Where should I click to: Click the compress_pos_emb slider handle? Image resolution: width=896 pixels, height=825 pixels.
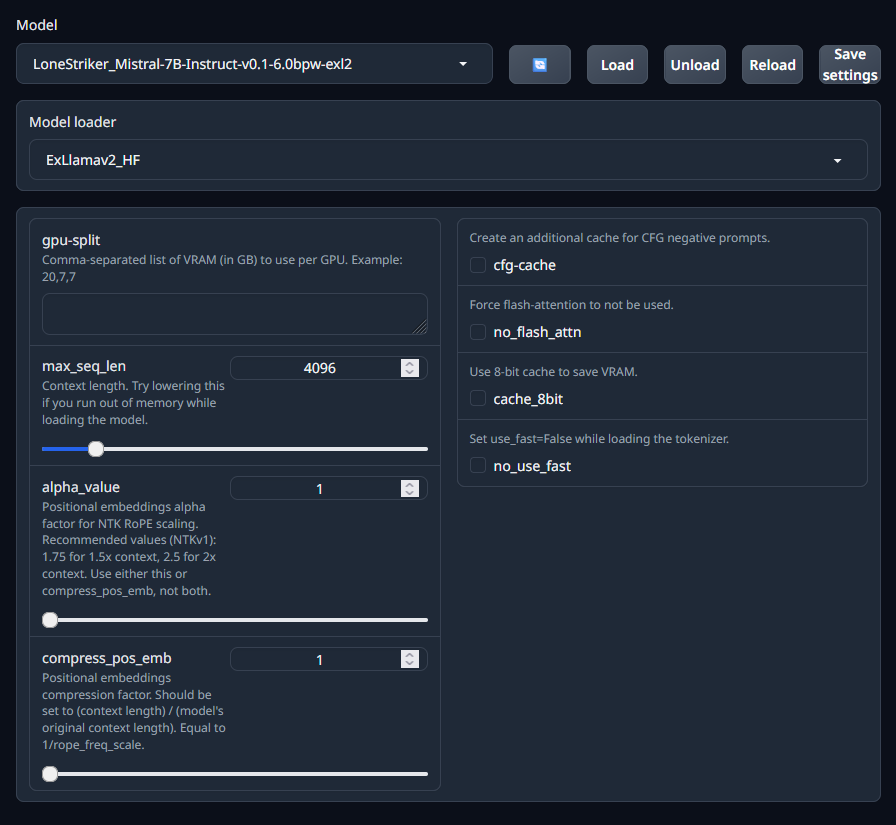coord(50,773)
